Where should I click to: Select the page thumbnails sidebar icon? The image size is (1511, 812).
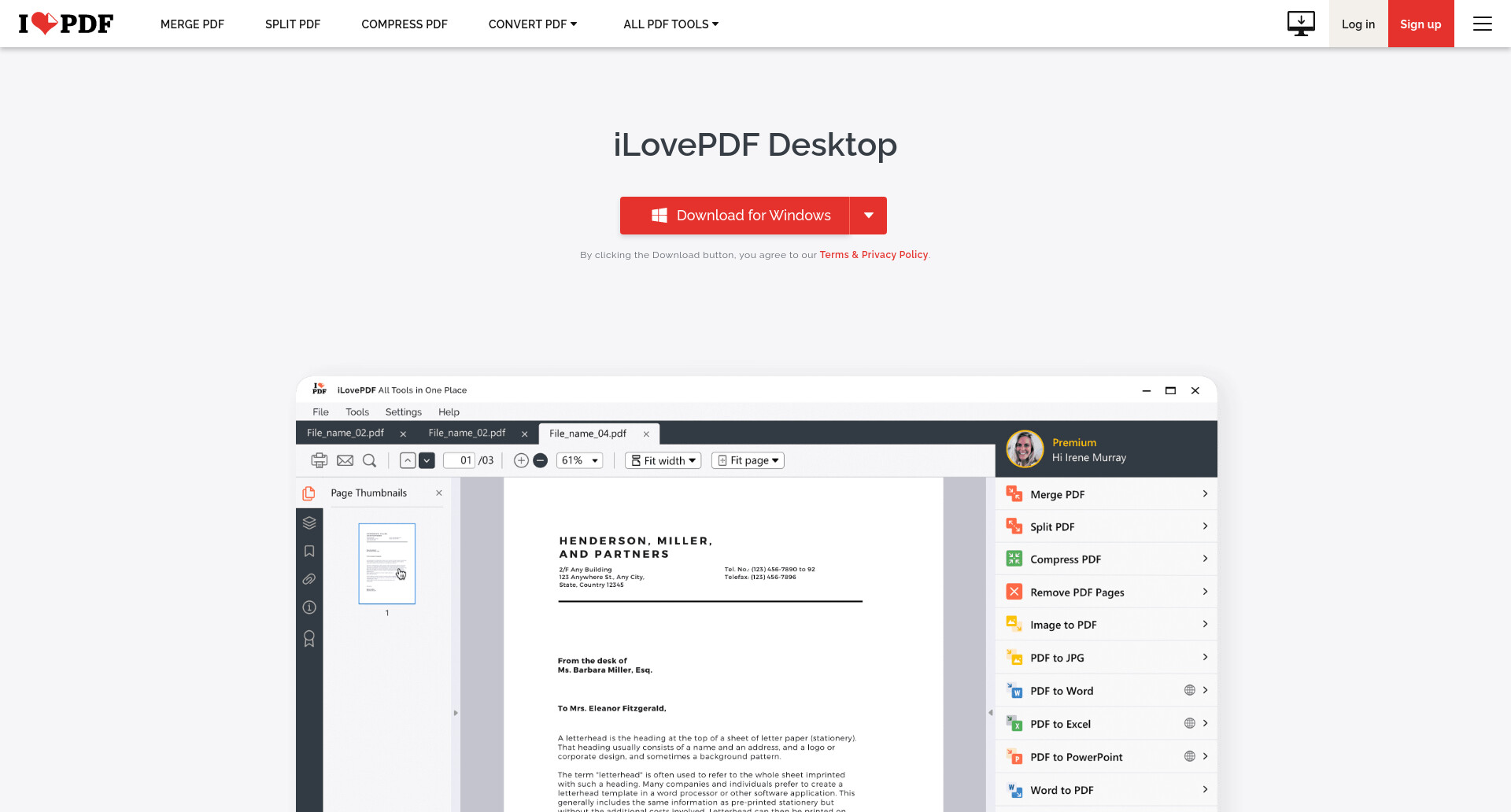click(x=308, y=493)
